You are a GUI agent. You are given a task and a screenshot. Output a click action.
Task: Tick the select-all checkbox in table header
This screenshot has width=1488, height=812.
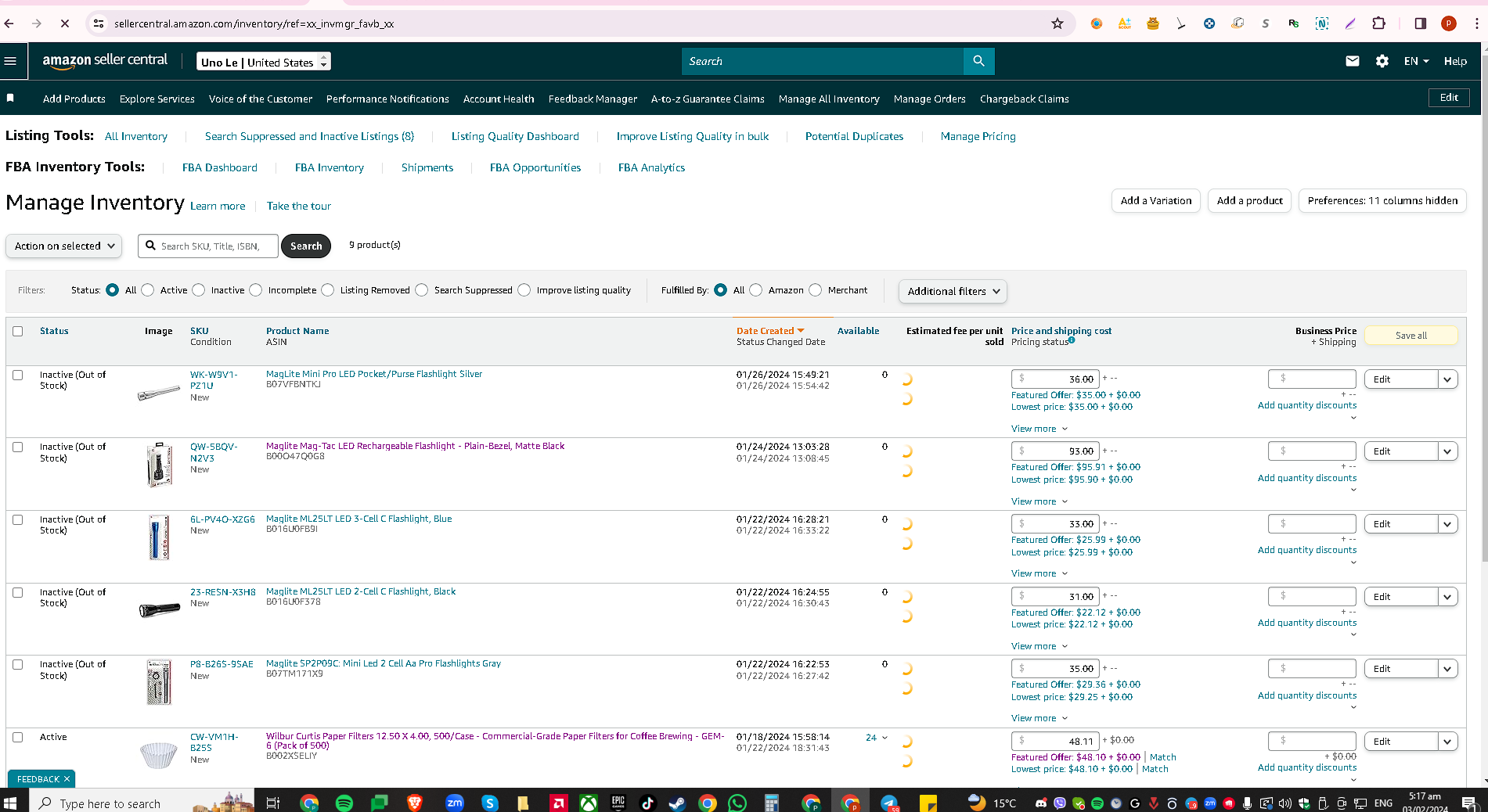pos(18,331)
